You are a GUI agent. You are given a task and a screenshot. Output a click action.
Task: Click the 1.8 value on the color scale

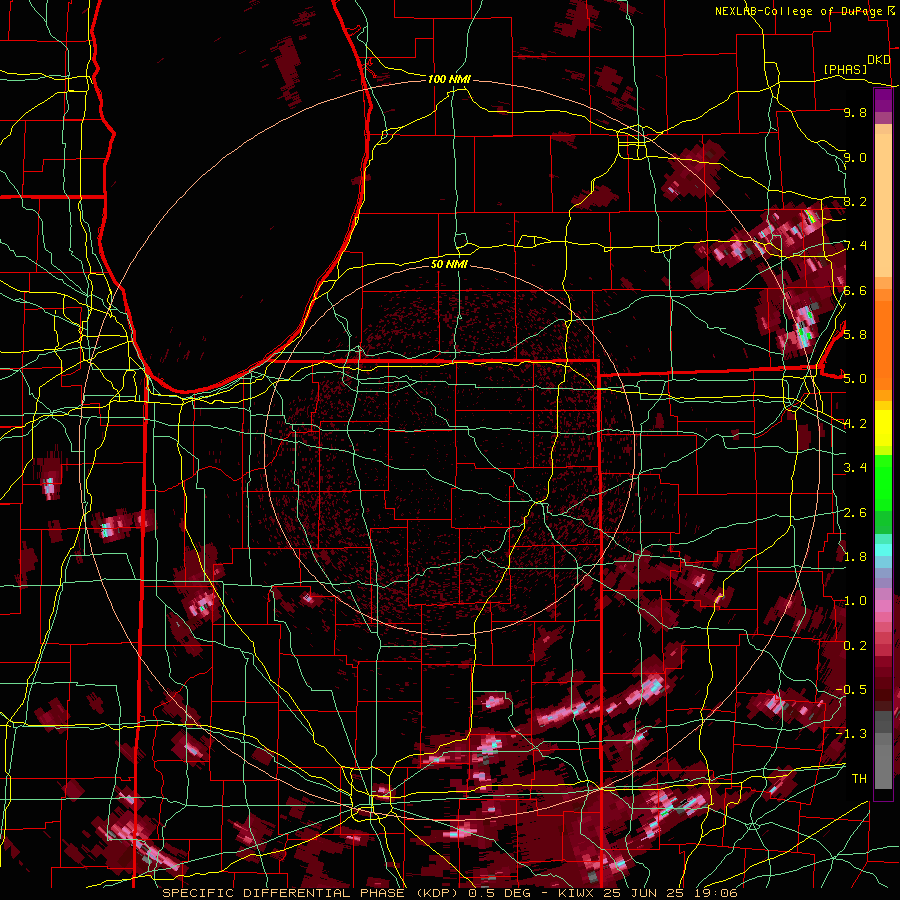[855, 557]
